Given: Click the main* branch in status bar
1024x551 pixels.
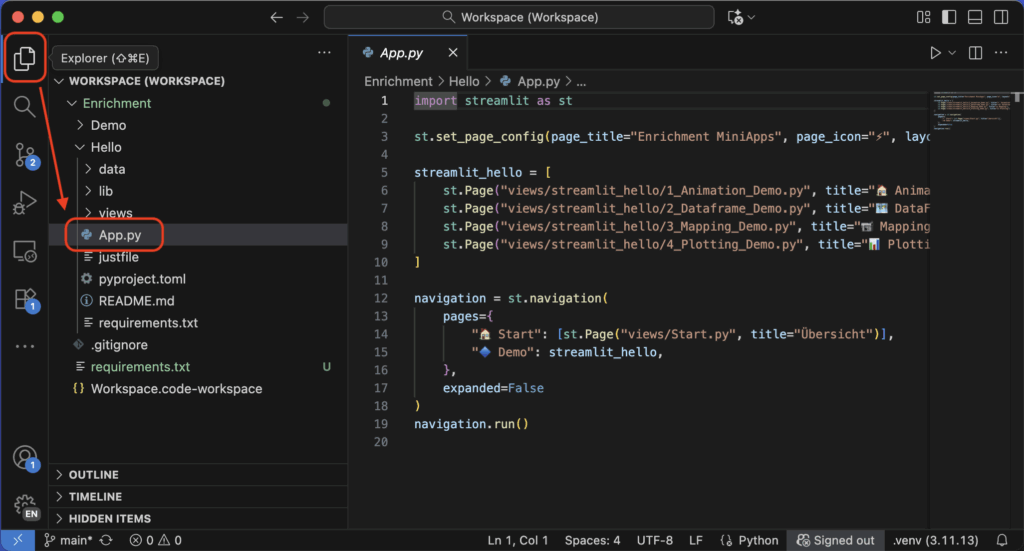Looking at the screenshot, I should pyautogui.click(x=69, y=540).
